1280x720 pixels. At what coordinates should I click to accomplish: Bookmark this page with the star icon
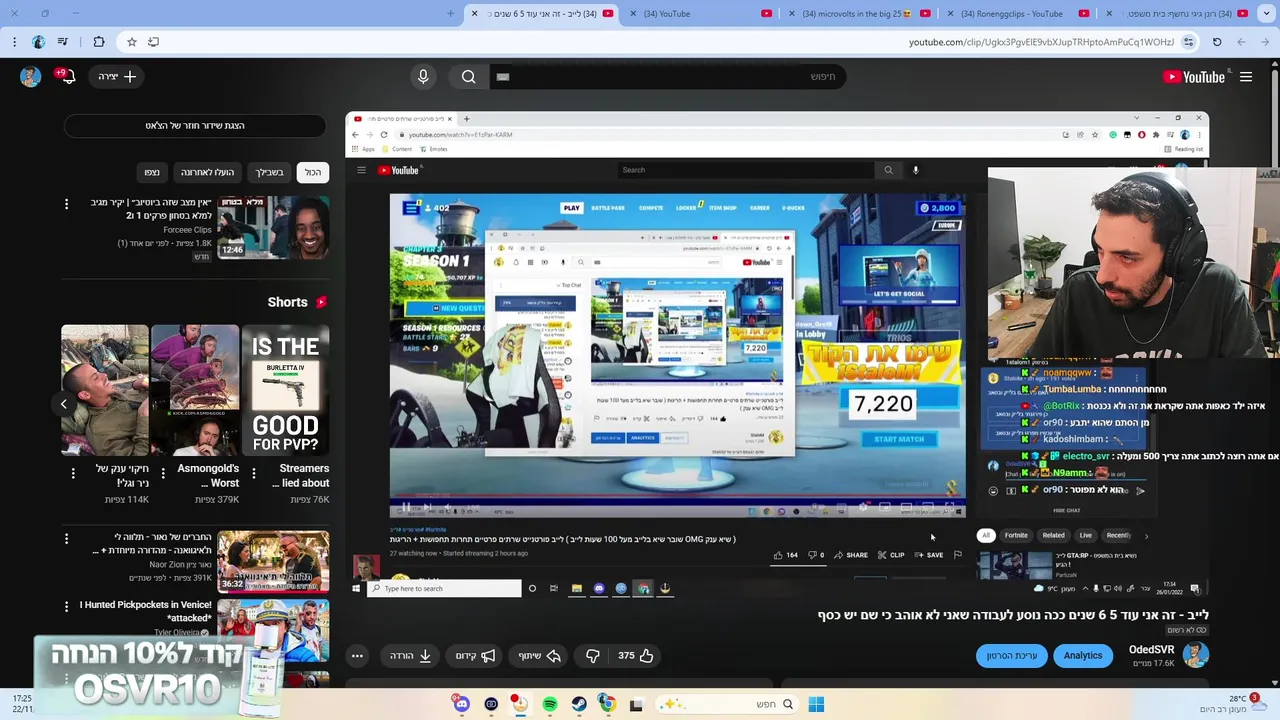pos(131,42)
